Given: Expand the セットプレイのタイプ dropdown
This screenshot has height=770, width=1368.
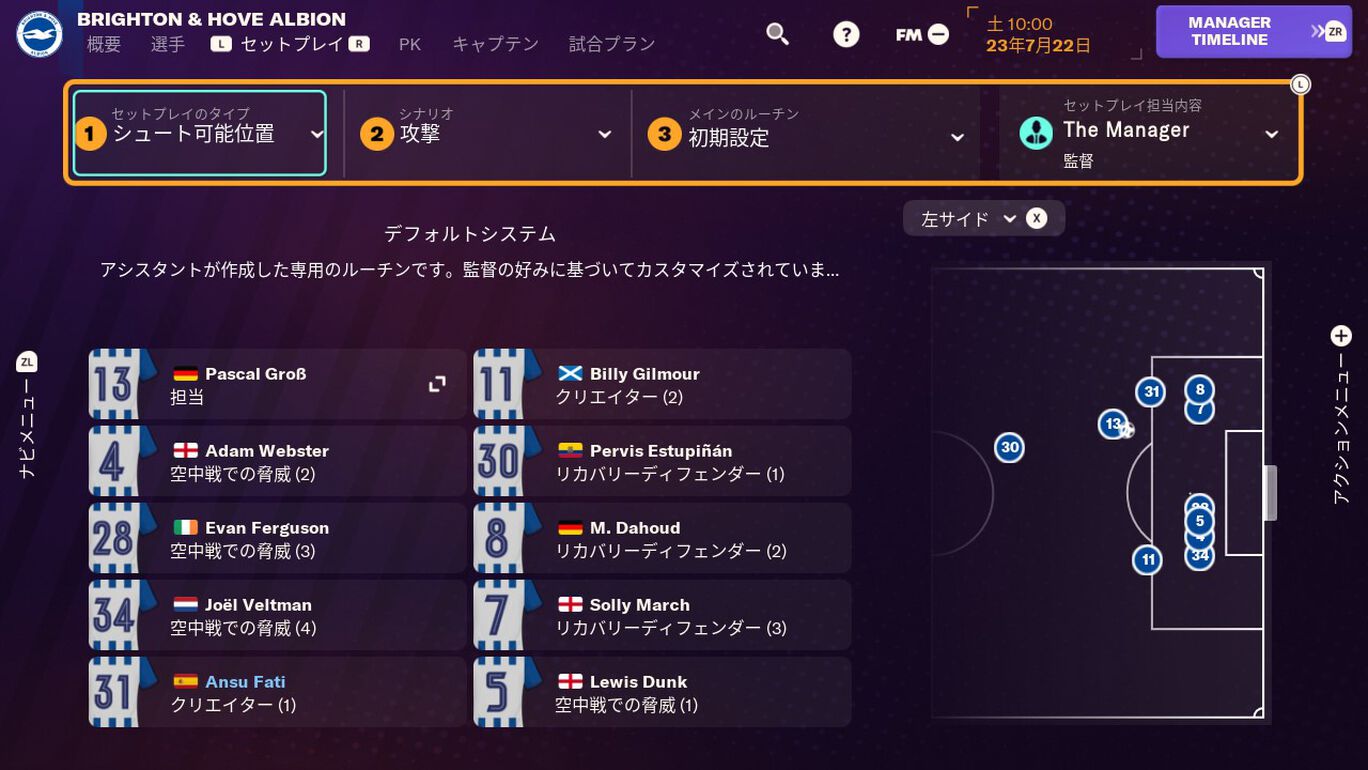Looking at the screenshot, I should click(200, 133).
